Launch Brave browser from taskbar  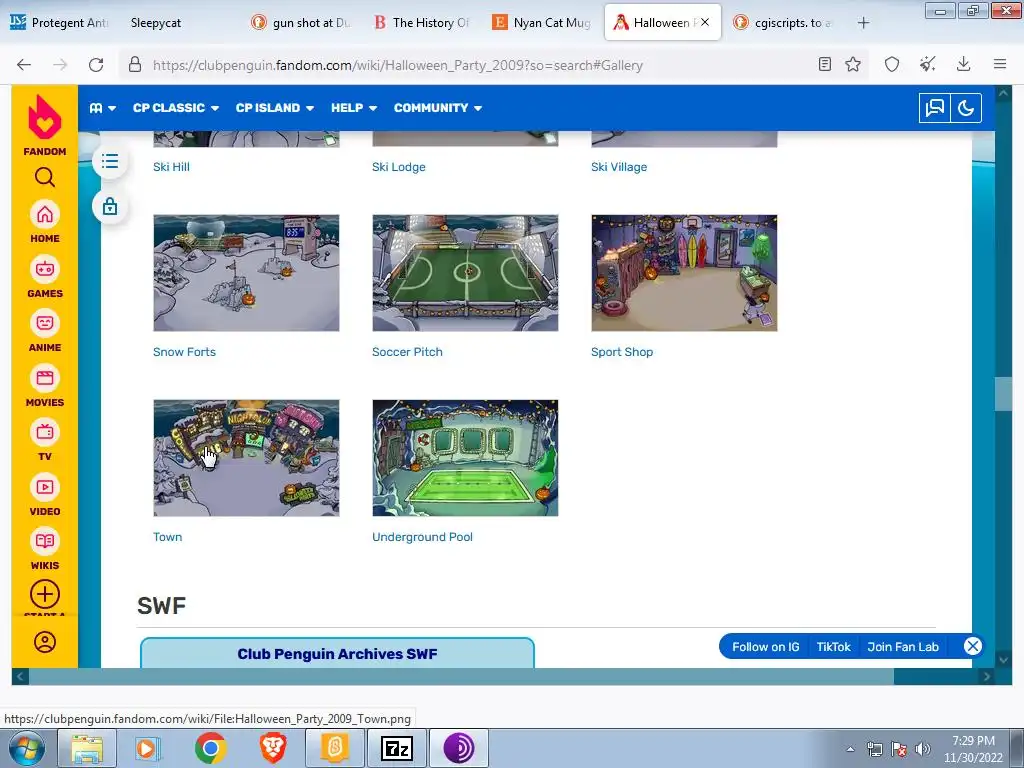coord(273,748)
